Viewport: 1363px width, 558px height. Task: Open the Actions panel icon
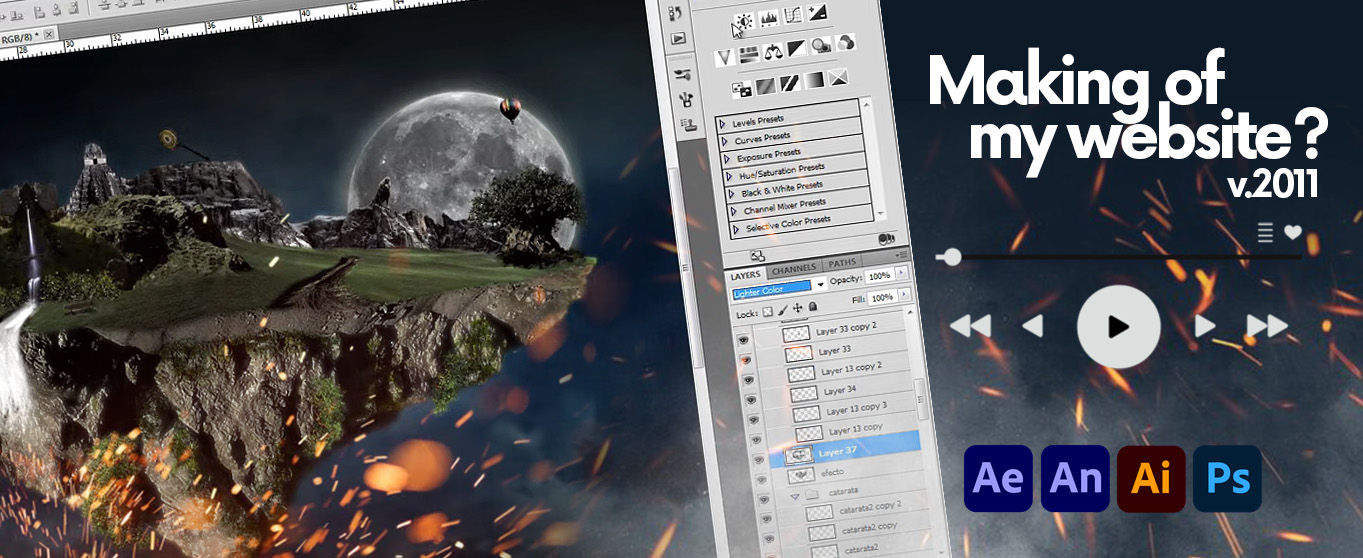tap(678, 38)
